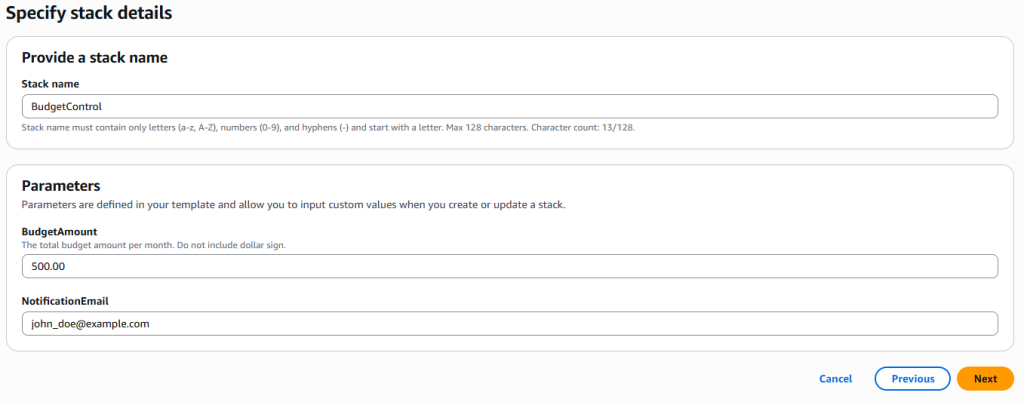Click the NotificationEmail parameter label
Viewport: 1024px width, 405px height.
coord(65,301)
